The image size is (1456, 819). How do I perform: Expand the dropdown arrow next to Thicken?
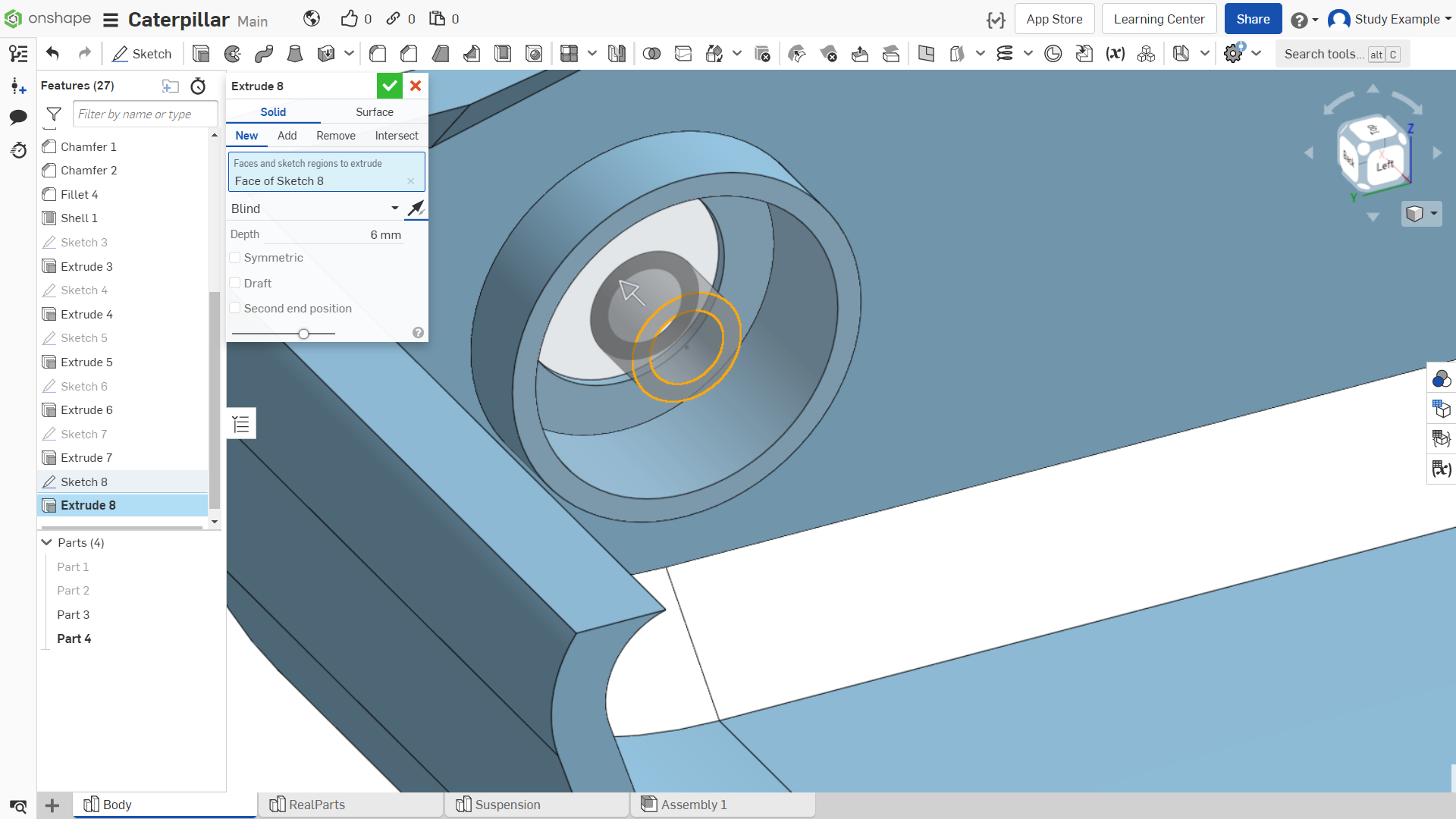tap(349, 53)
